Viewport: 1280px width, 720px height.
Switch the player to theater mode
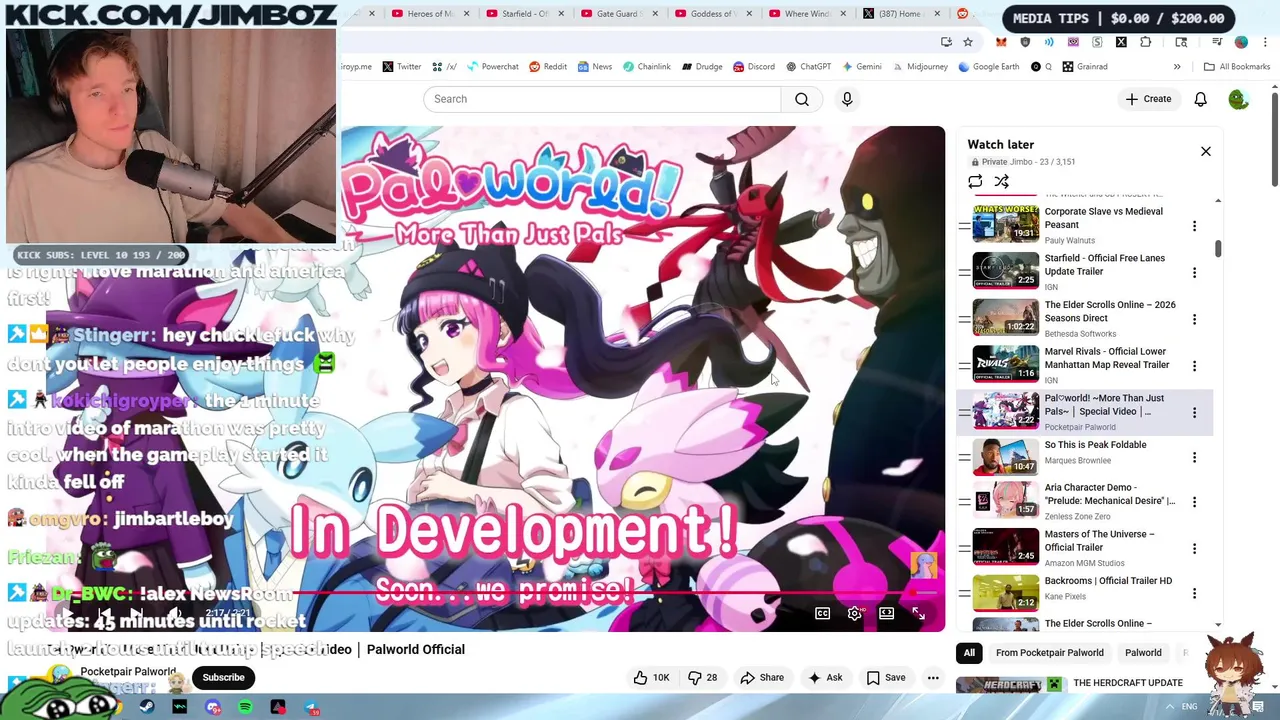(886, 613)
